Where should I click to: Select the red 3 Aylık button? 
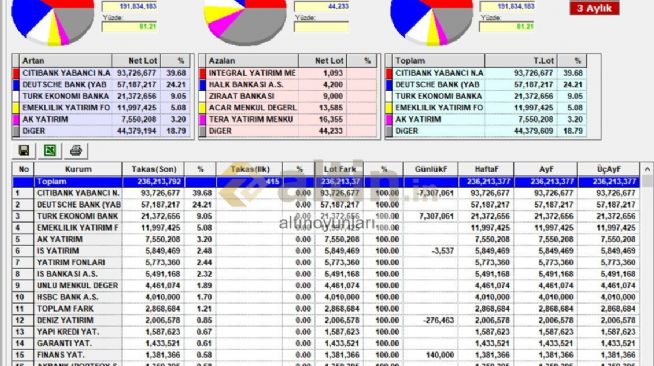(x=594, y=8)
